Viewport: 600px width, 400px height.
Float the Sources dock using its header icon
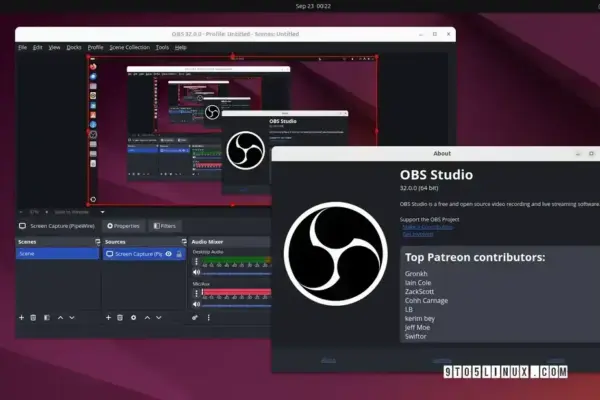tap(184, 242)
